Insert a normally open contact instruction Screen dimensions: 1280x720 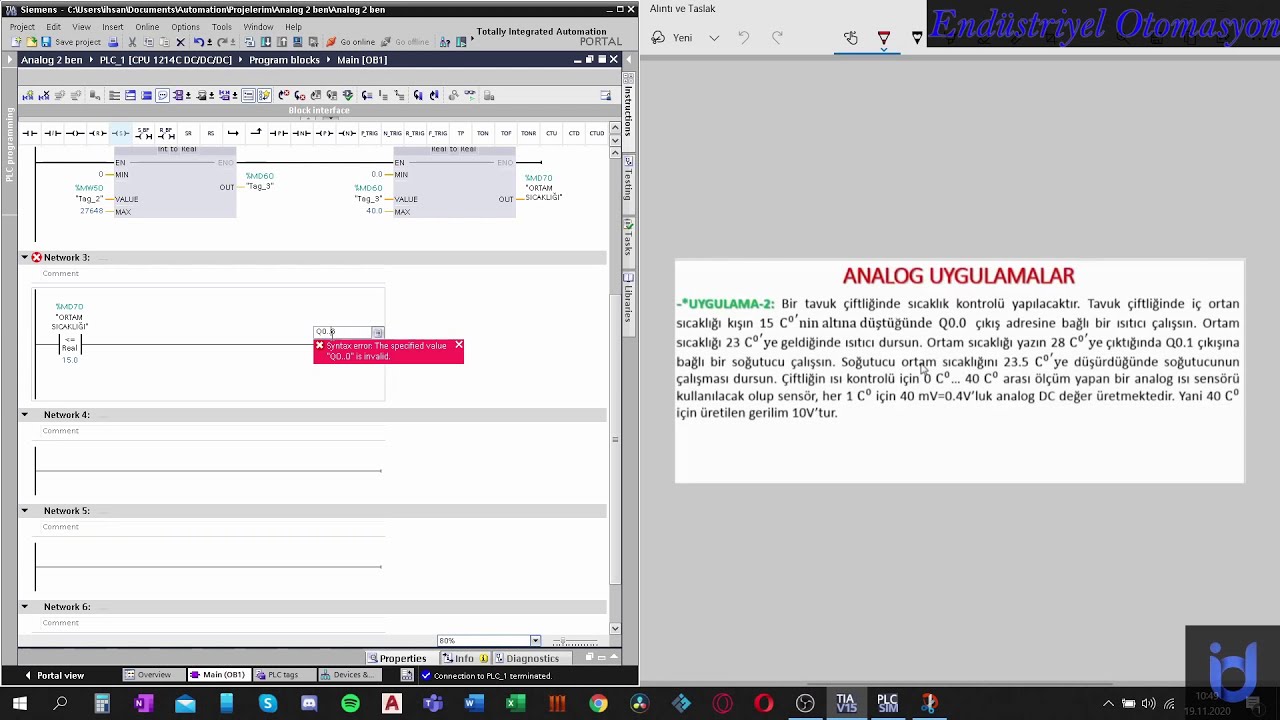30,133
